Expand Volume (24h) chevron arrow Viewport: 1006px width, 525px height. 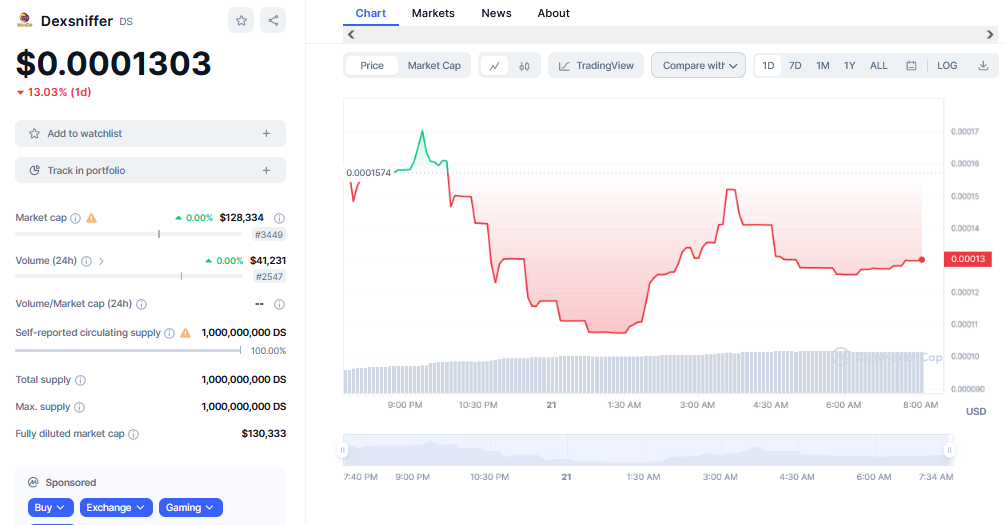pyautogui.click(x=101, y=261)
